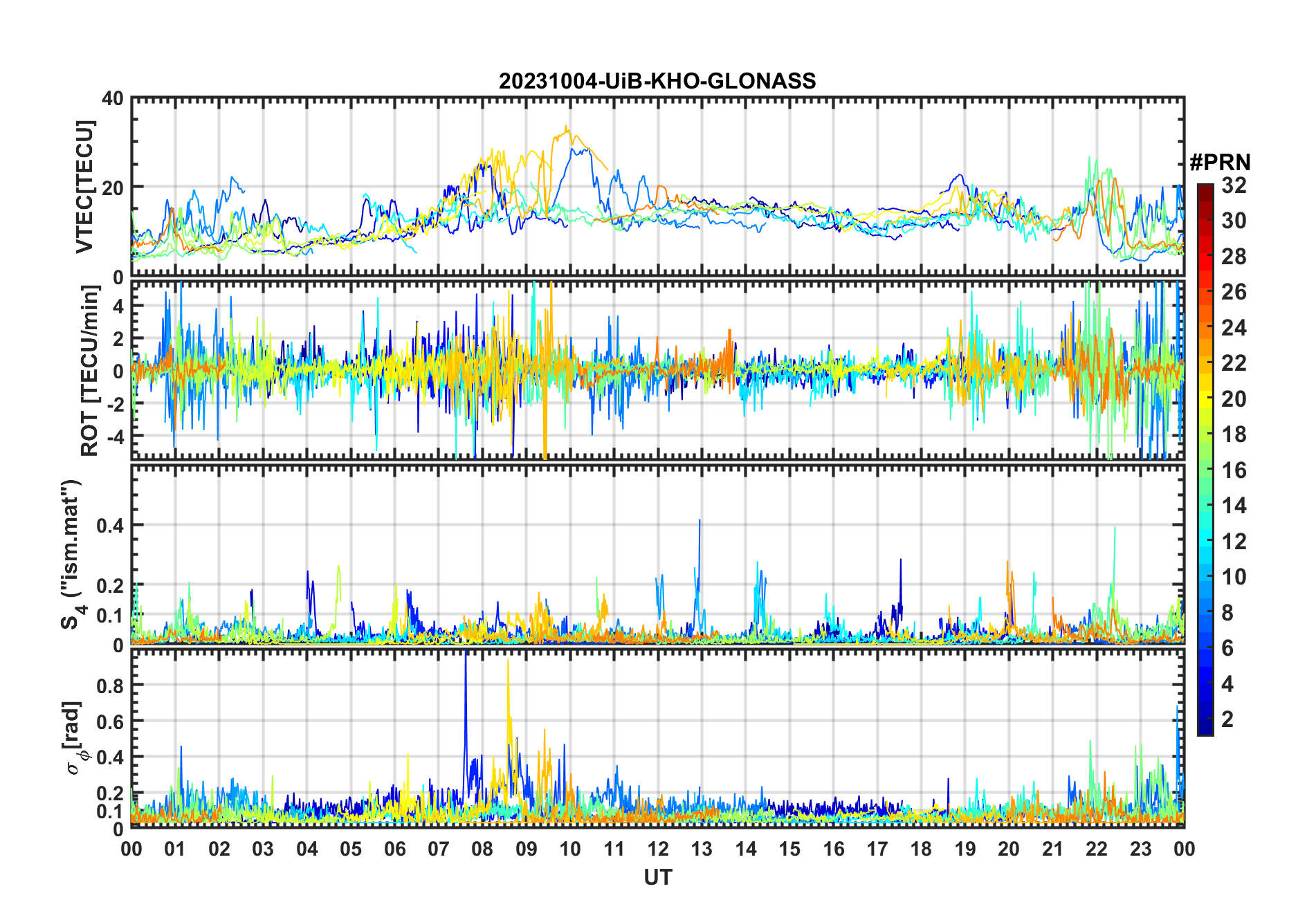Click UT time tick "17"
Screen dimensions: 1316x920
point(877,849)
